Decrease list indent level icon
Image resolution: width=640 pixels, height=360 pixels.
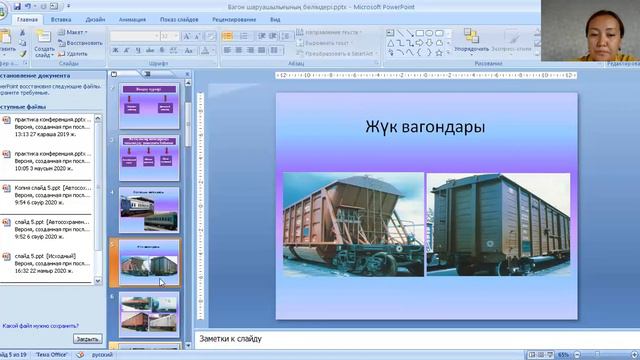(x=262, y=36)
